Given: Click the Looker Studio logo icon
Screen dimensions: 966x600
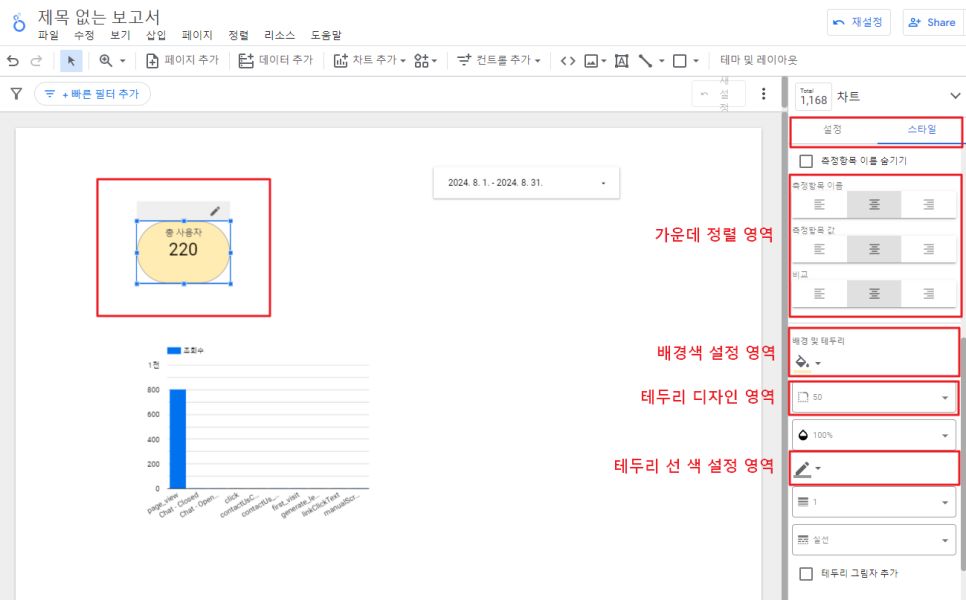Looking at the screenshot, I should (19, 23).
